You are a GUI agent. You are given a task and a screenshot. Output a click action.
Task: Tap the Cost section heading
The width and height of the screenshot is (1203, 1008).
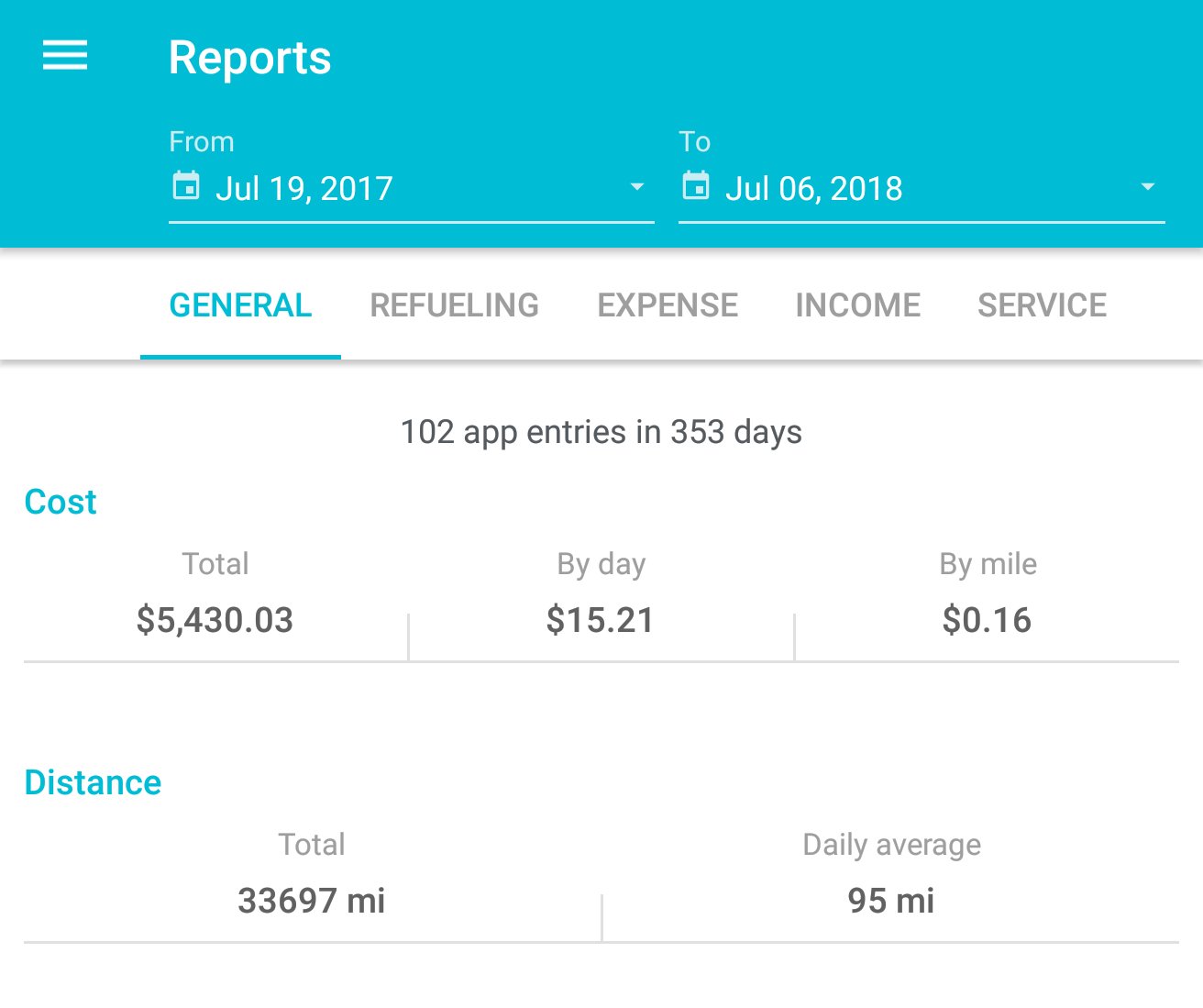click(61, 502)
